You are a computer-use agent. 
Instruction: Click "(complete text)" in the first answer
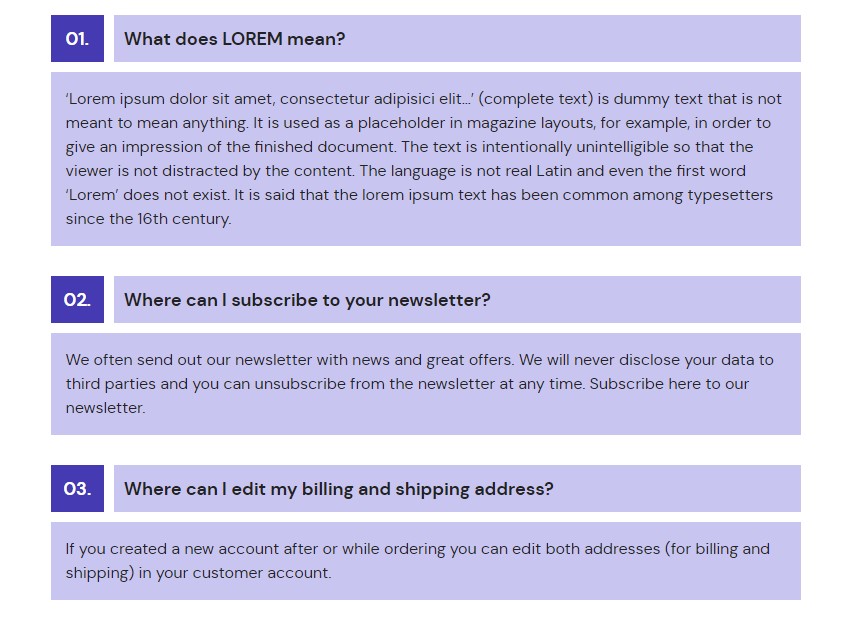[536, 99]
